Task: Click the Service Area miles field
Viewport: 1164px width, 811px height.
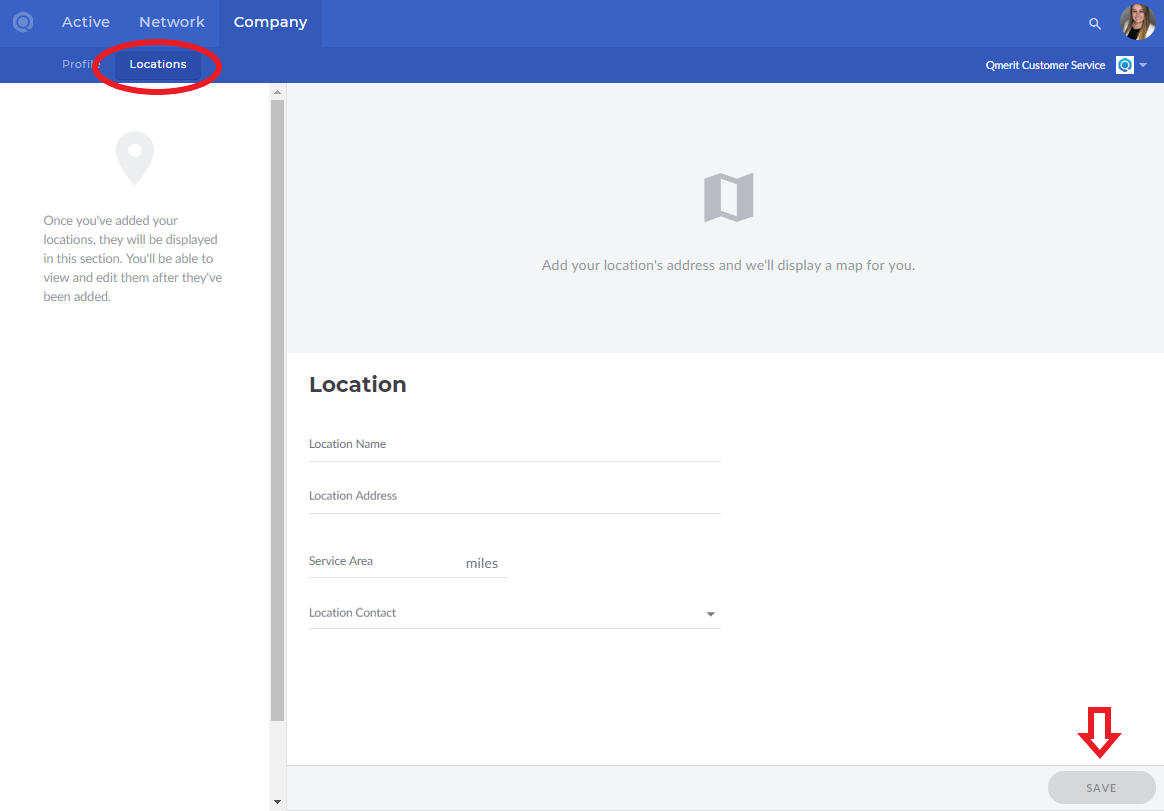Action: 385,562
